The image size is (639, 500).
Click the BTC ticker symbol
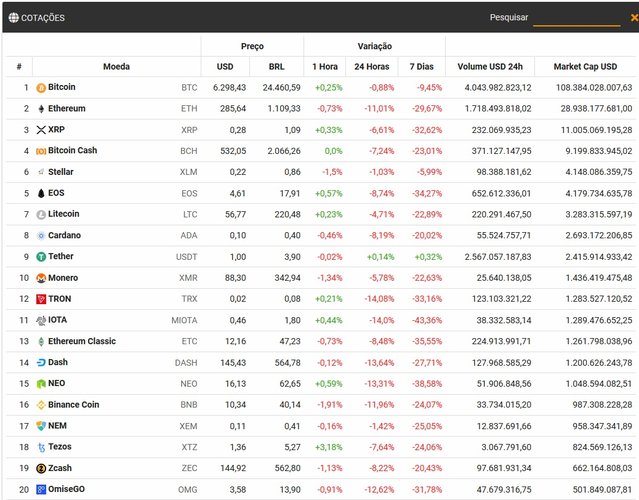(189, 88)
